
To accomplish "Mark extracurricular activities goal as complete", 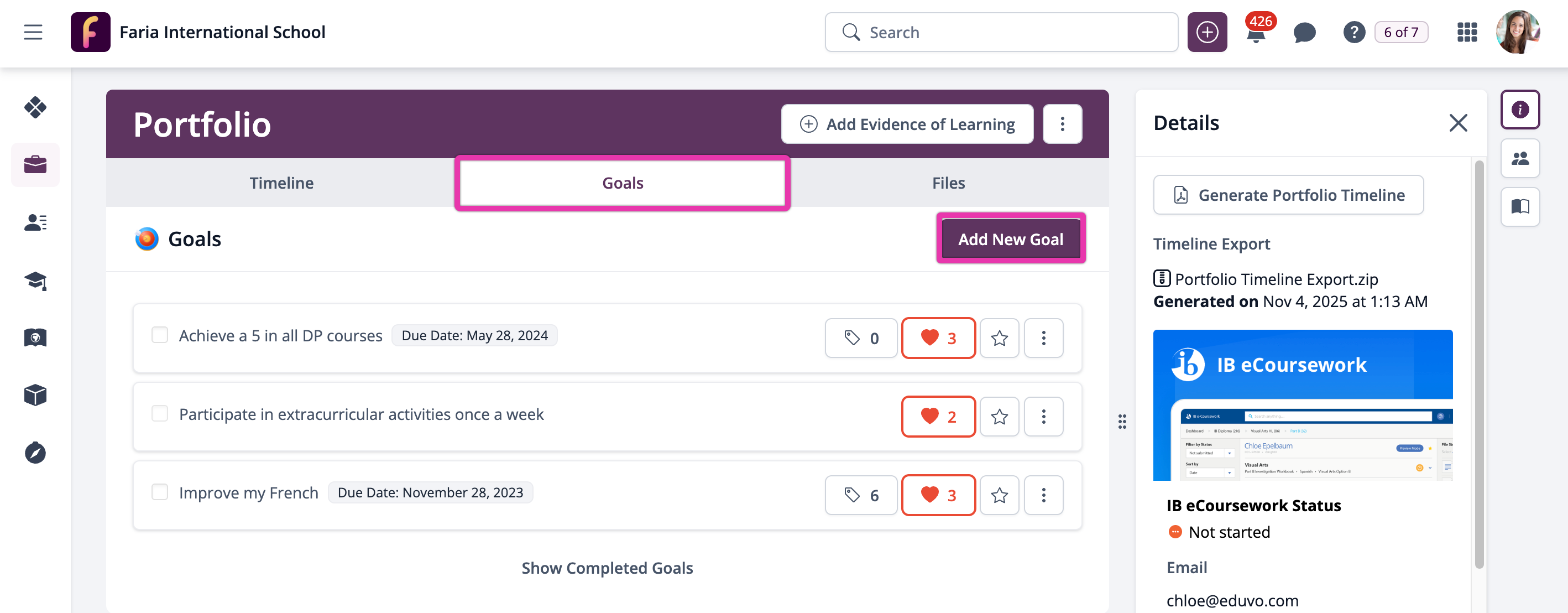I will click(159, 414).
